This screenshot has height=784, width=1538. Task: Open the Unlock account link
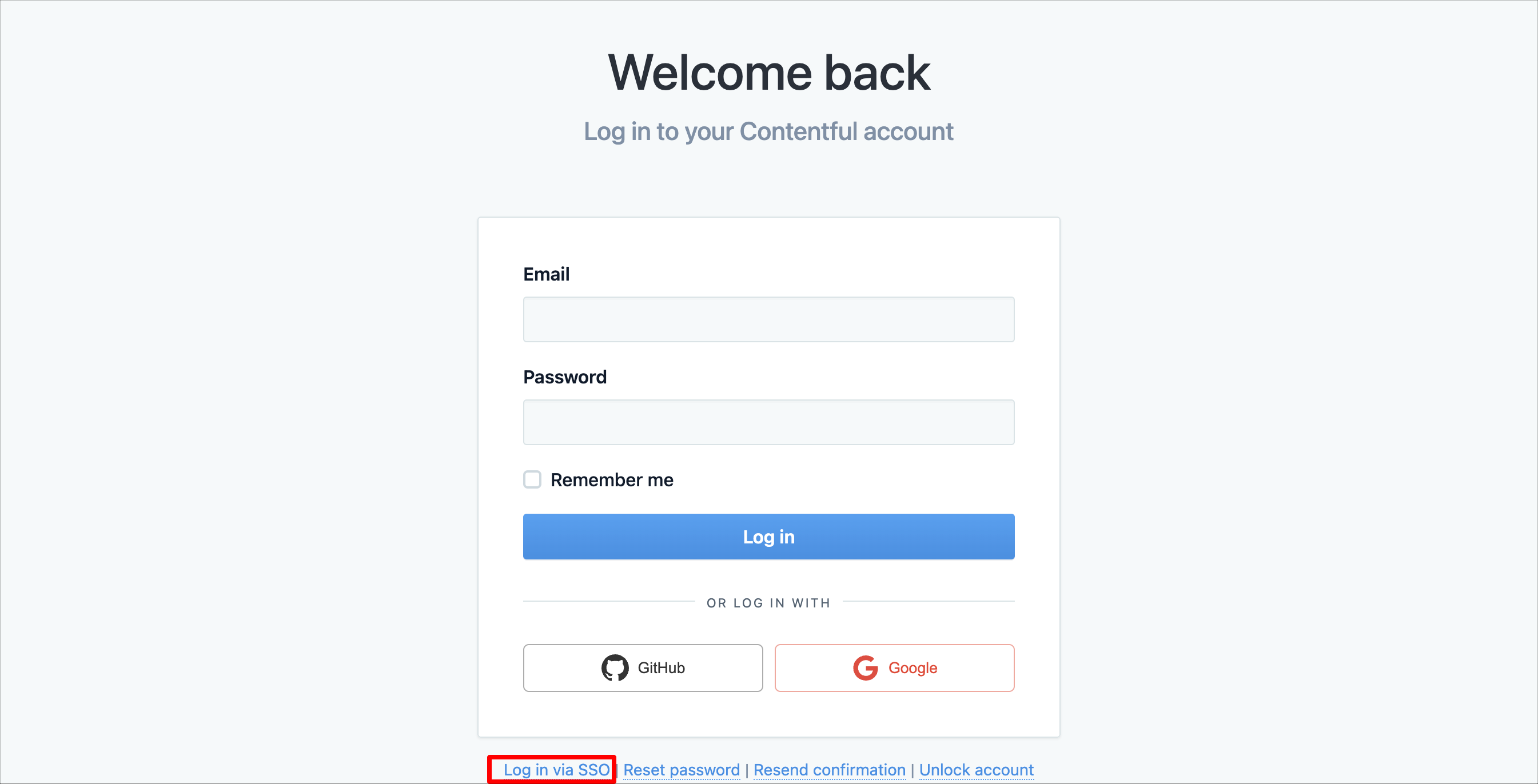pyautogui.click(x=976, y=770)
